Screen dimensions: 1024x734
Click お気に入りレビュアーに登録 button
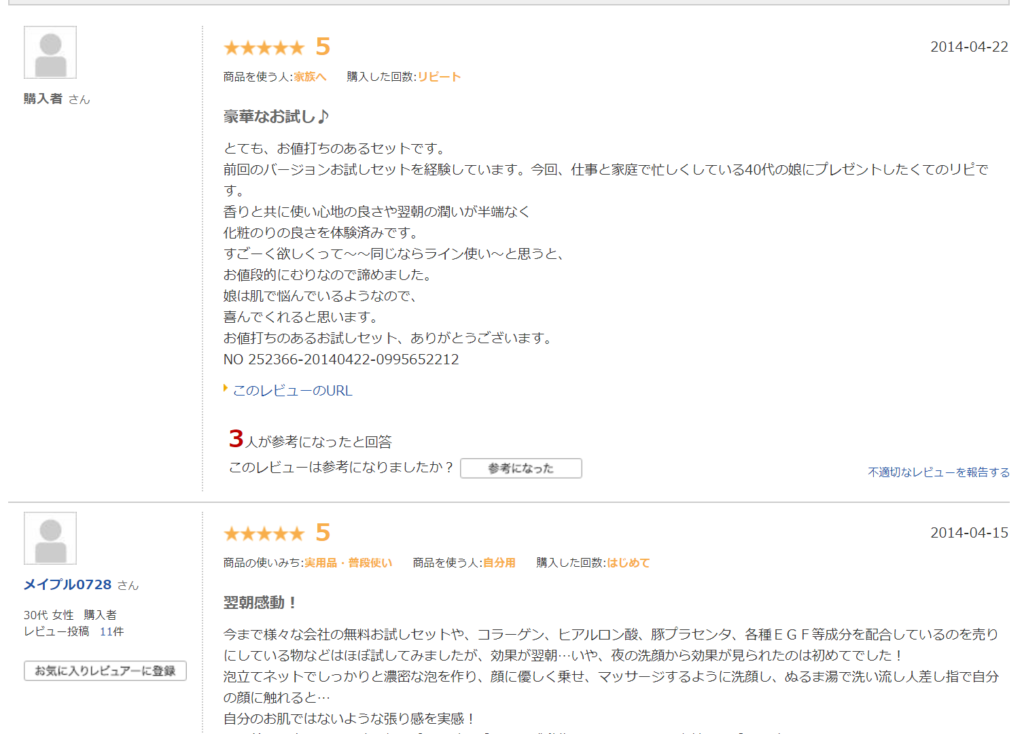(105, 671)
